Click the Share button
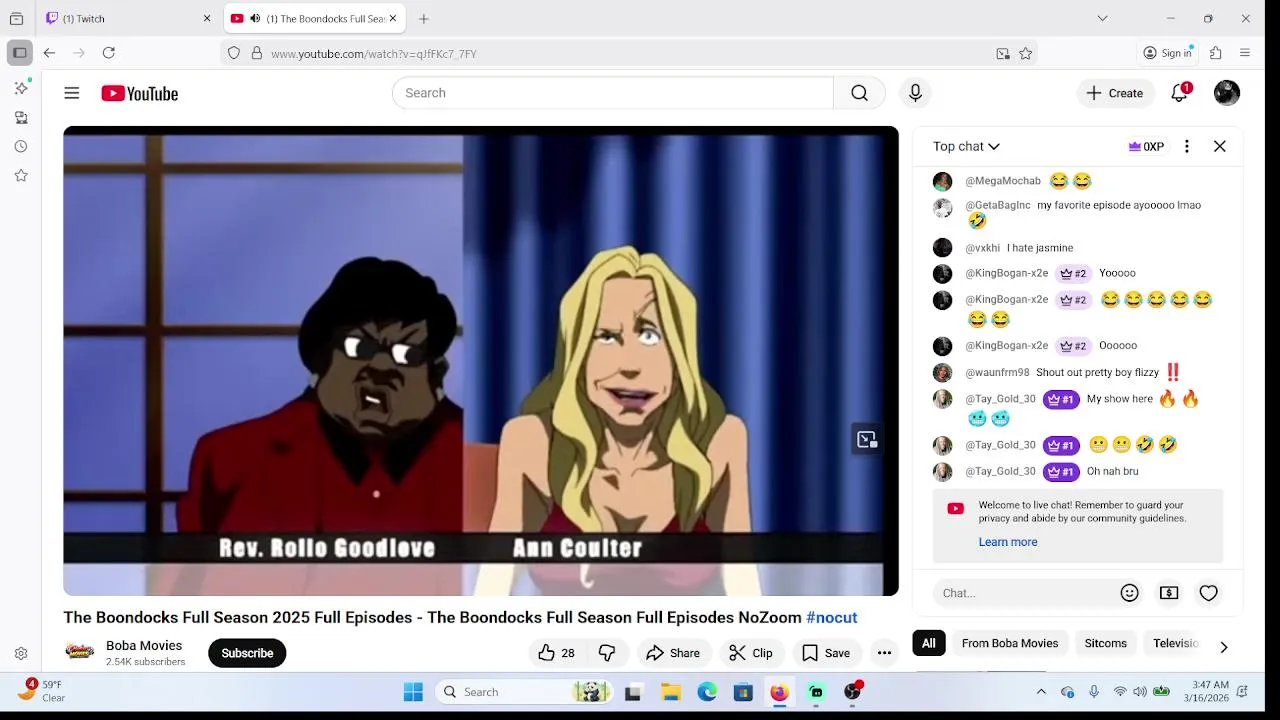Screen dimensions: 1280x720 672,653
